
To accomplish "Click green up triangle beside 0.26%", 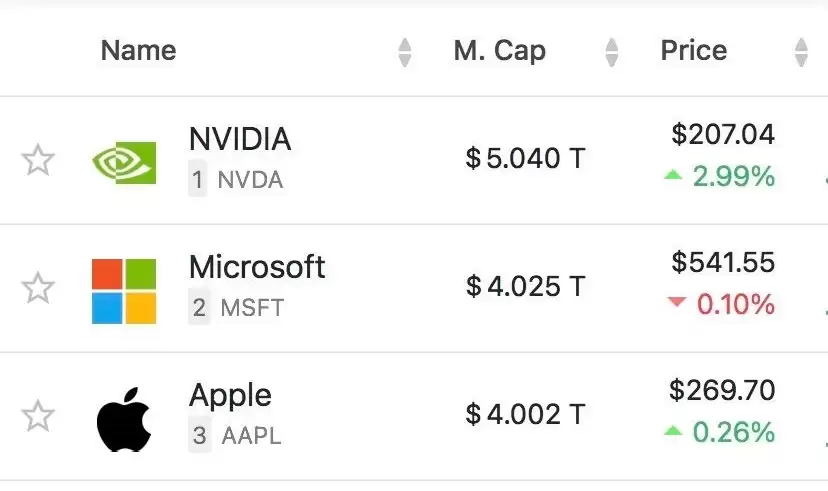I will [x=673, y=432].
